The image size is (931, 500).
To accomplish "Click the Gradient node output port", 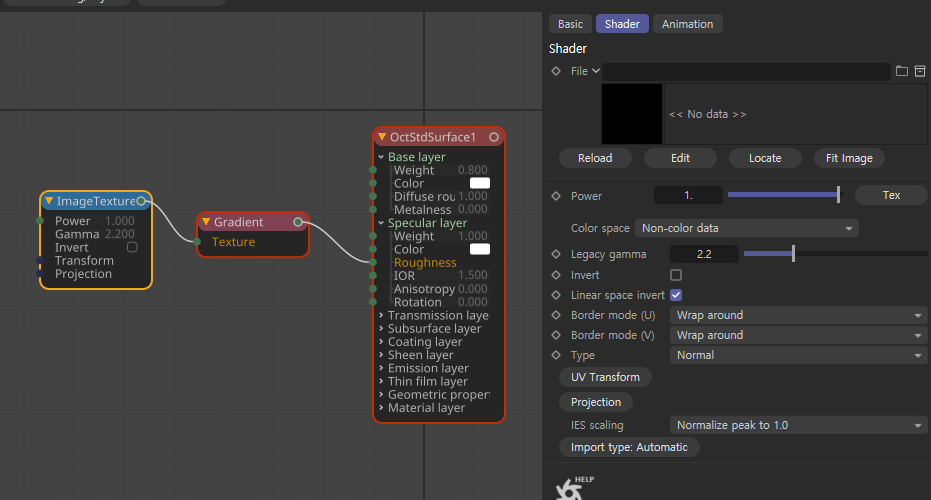I will pos(298,222).
